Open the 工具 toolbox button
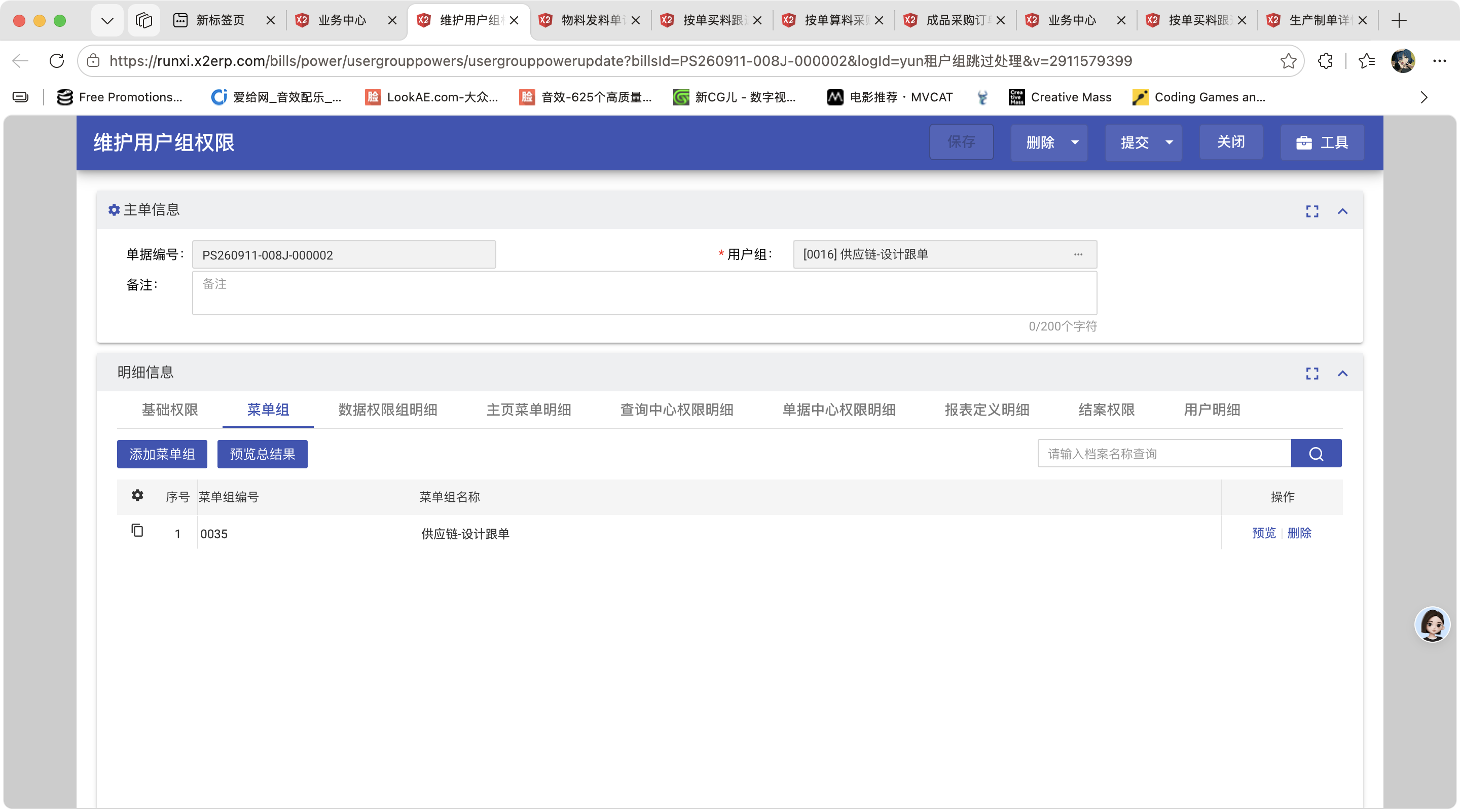The image size is (1460, 812). click(x=1322, y=142)
